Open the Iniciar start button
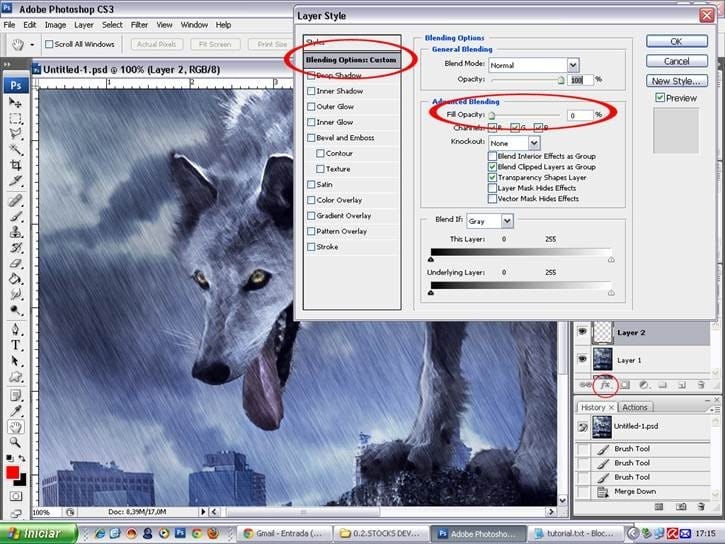Image resolution: width=725 pixels, height=544 pixels. (x=38, y=533)
